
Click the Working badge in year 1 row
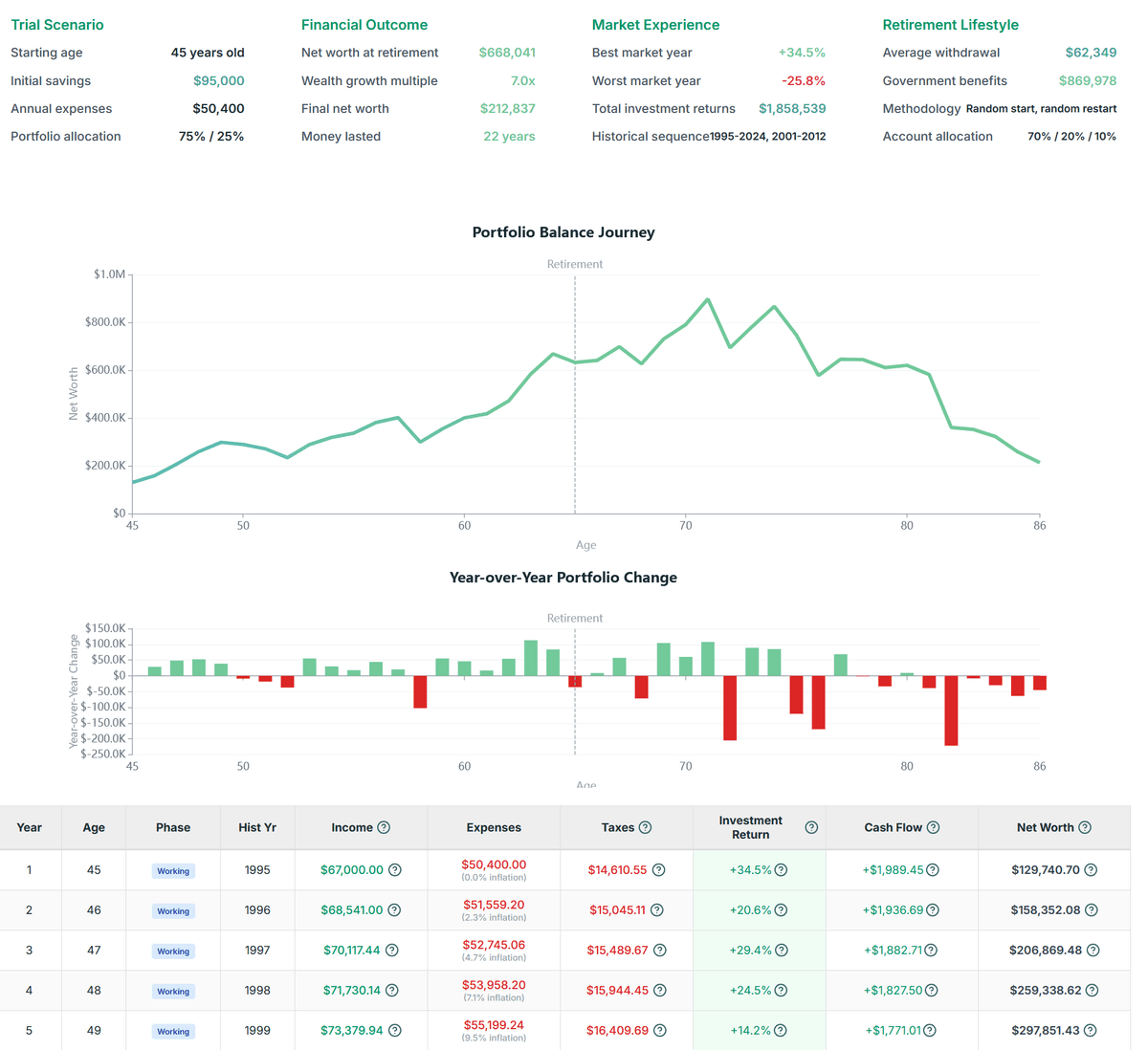tap(173, 871)
